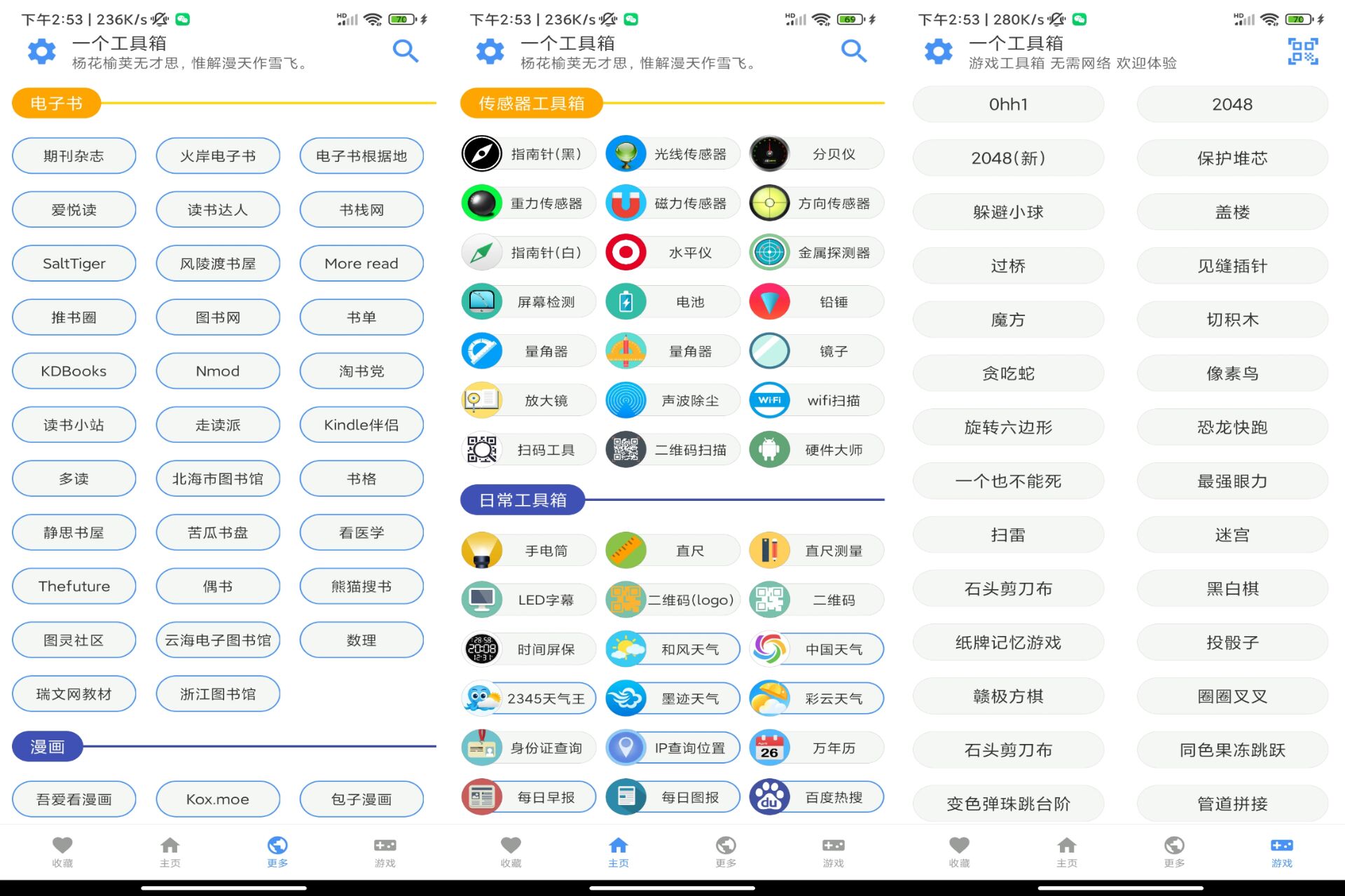Open the QR scanner icon top right
This screenshot has height=896, width=1345.
point(1303,50)
